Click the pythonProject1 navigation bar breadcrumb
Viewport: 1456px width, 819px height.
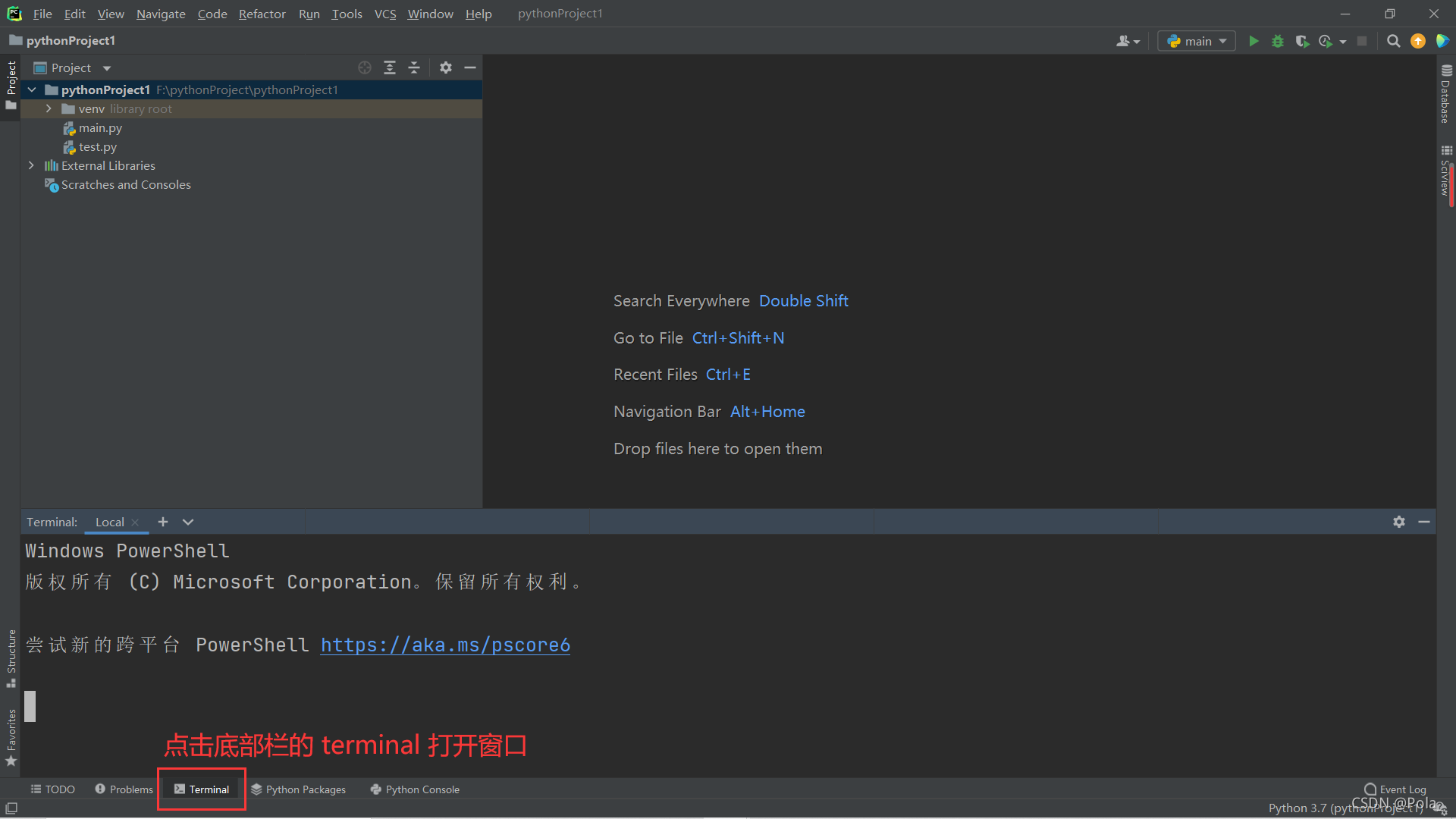(62, 40)
